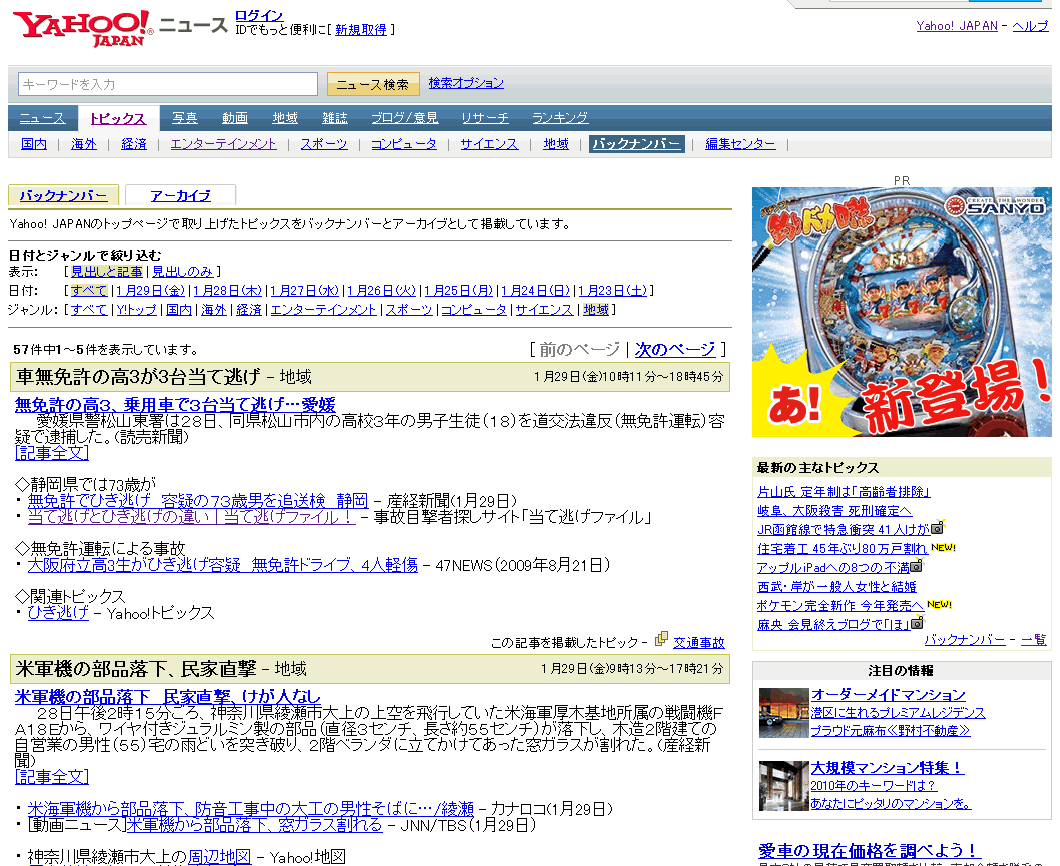Click the ログイン link

point(259,15)
